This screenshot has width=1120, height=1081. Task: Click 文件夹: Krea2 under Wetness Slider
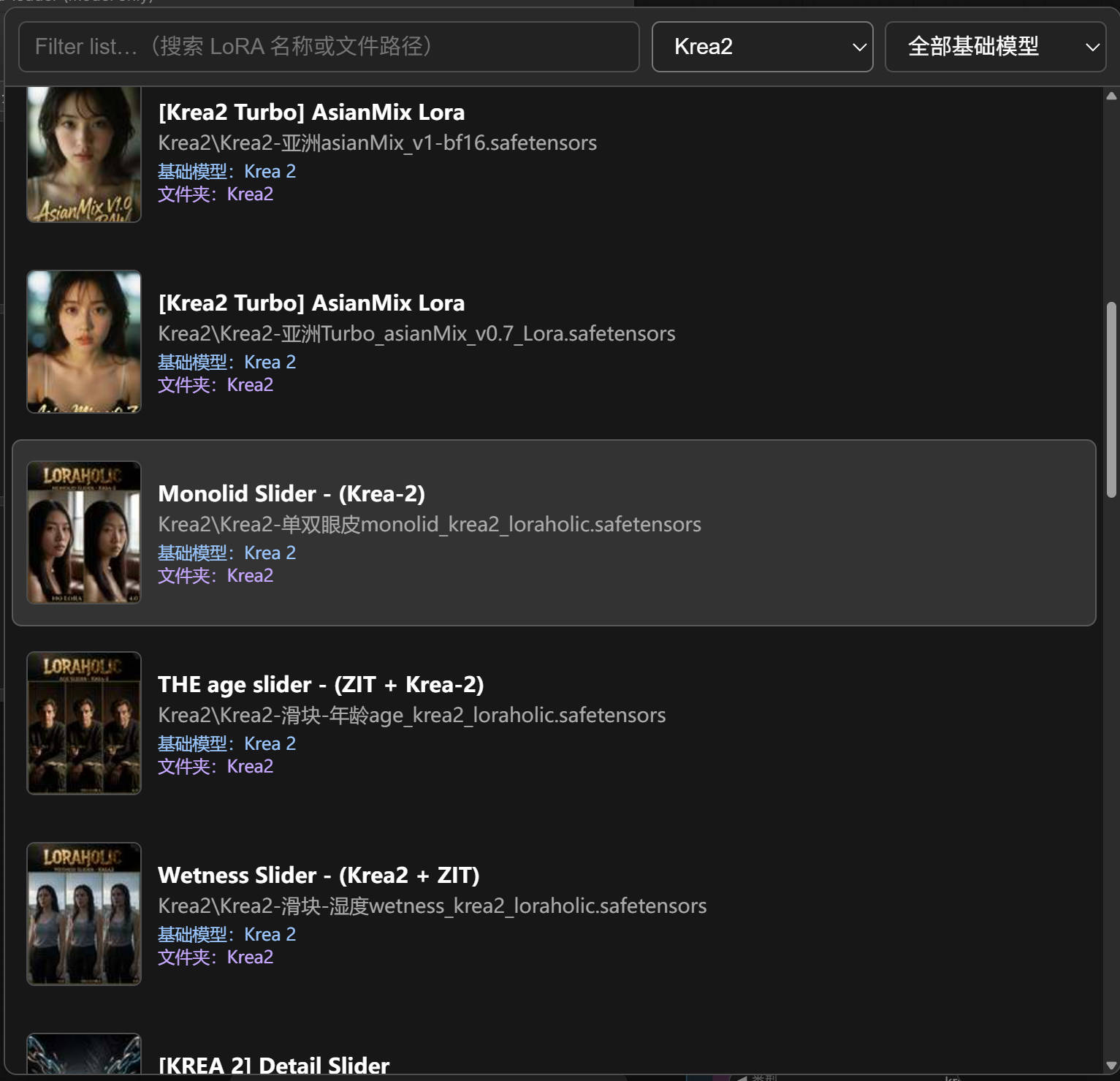(x=216, y=957)
